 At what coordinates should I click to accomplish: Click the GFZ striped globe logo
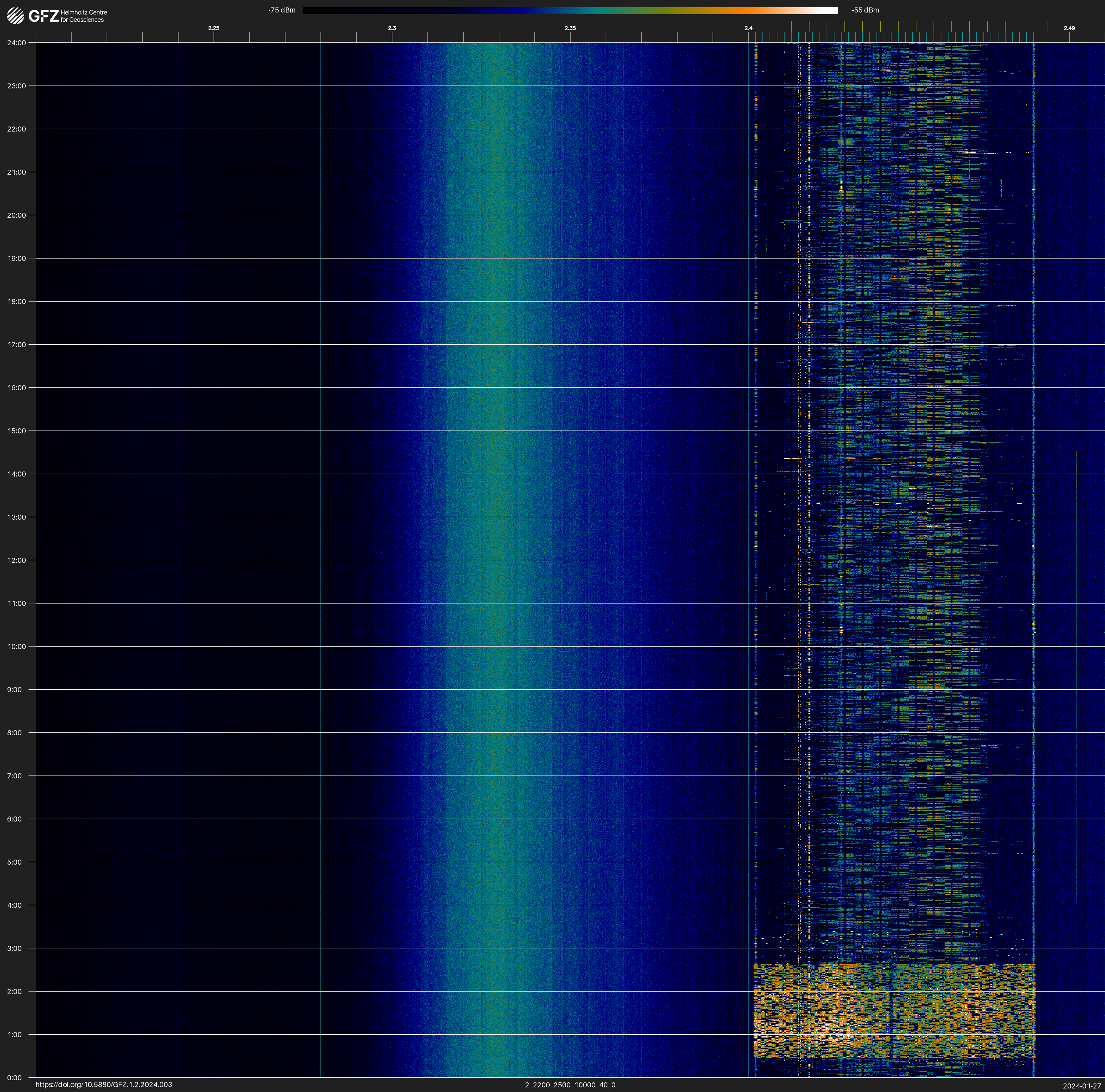coord(15,16)
